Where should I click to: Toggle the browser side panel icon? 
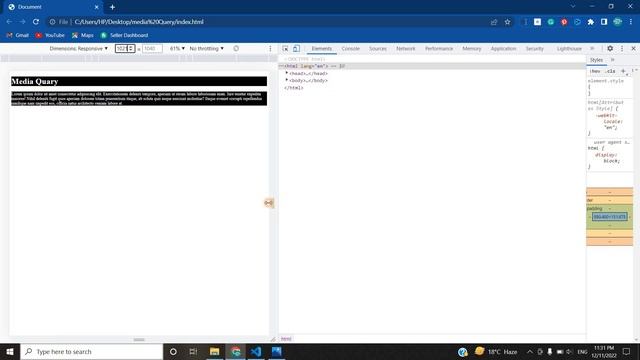point(604,22)
